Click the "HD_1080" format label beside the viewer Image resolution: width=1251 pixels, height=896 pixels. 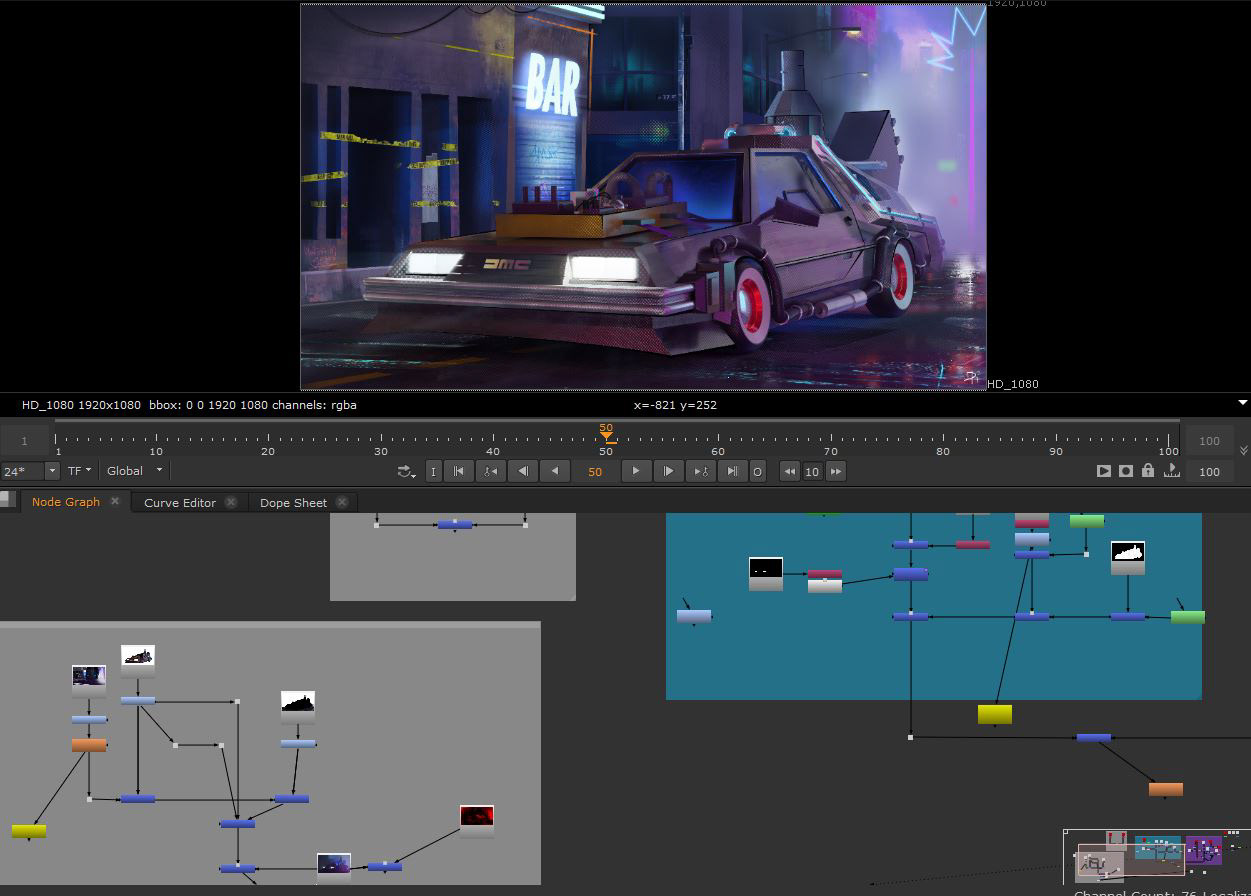[1013, 384]
